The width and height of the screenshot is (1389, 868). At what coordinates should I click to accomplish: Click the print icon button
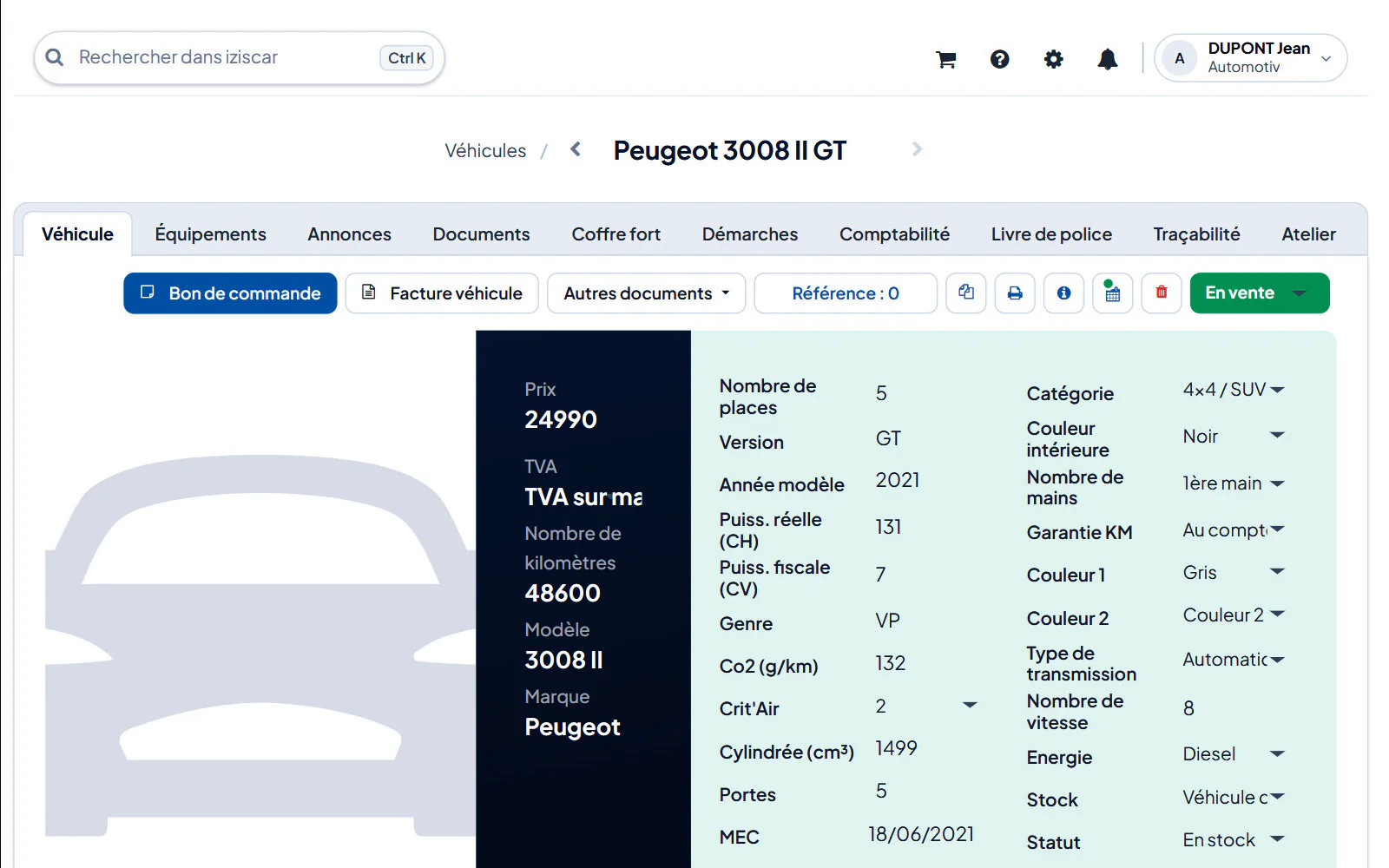point(1015,293)
